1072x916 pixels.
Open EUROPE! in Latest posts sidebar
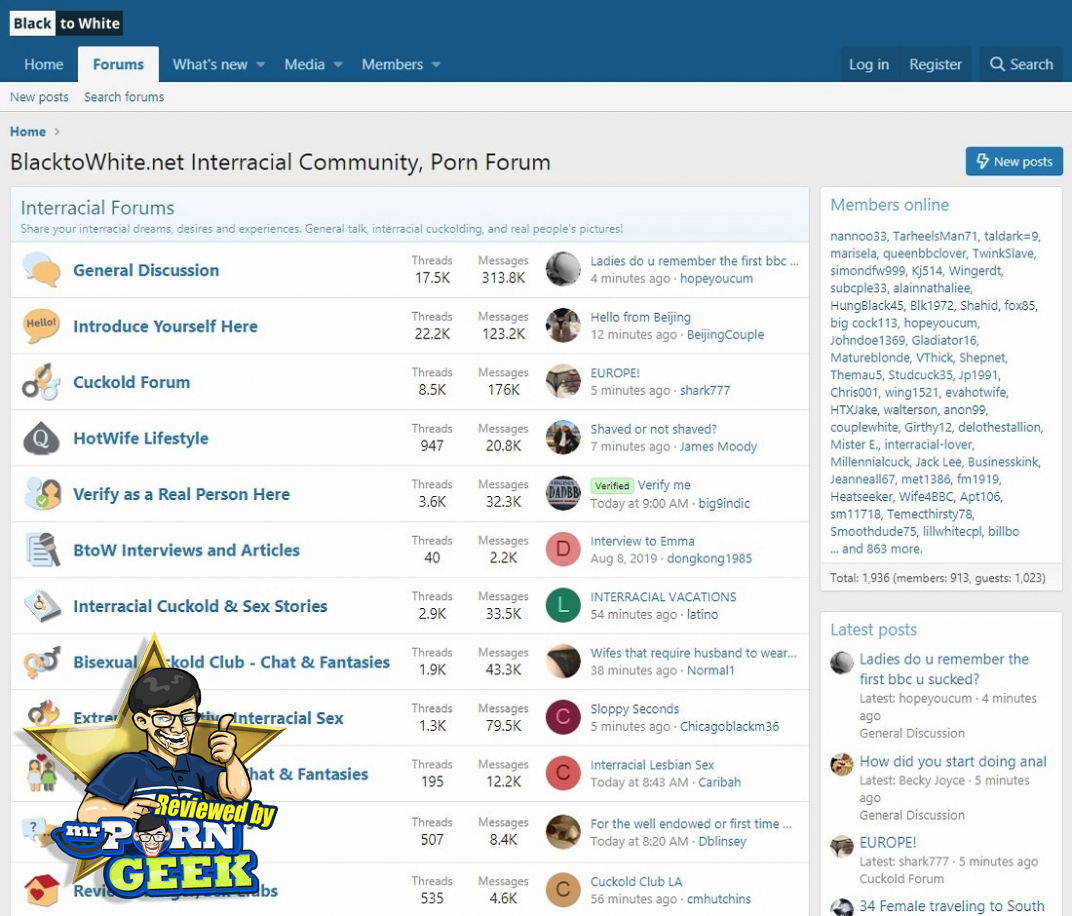[887, 843]
